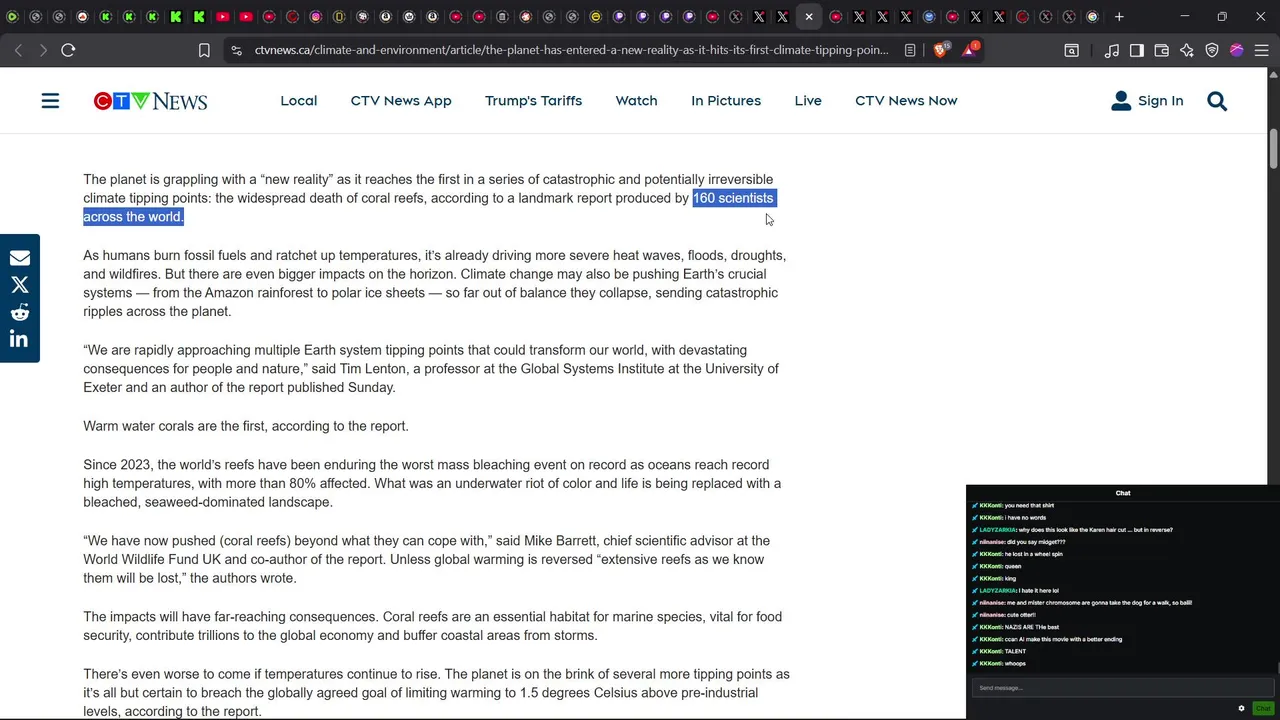Image resolution: width=1280 pixels, height=720 pixels.
Task: Open reader mode for this article
Action: (x=910, y=50)
